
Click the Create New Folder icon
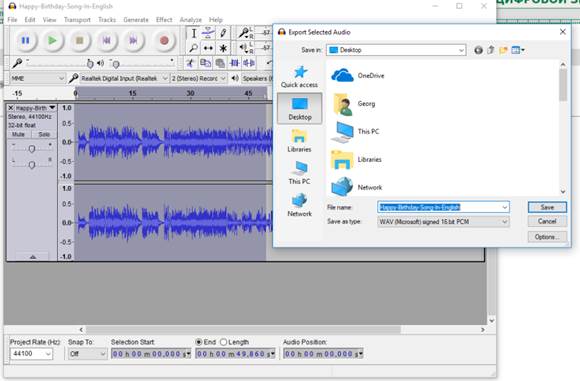click(x=503, y=50)
